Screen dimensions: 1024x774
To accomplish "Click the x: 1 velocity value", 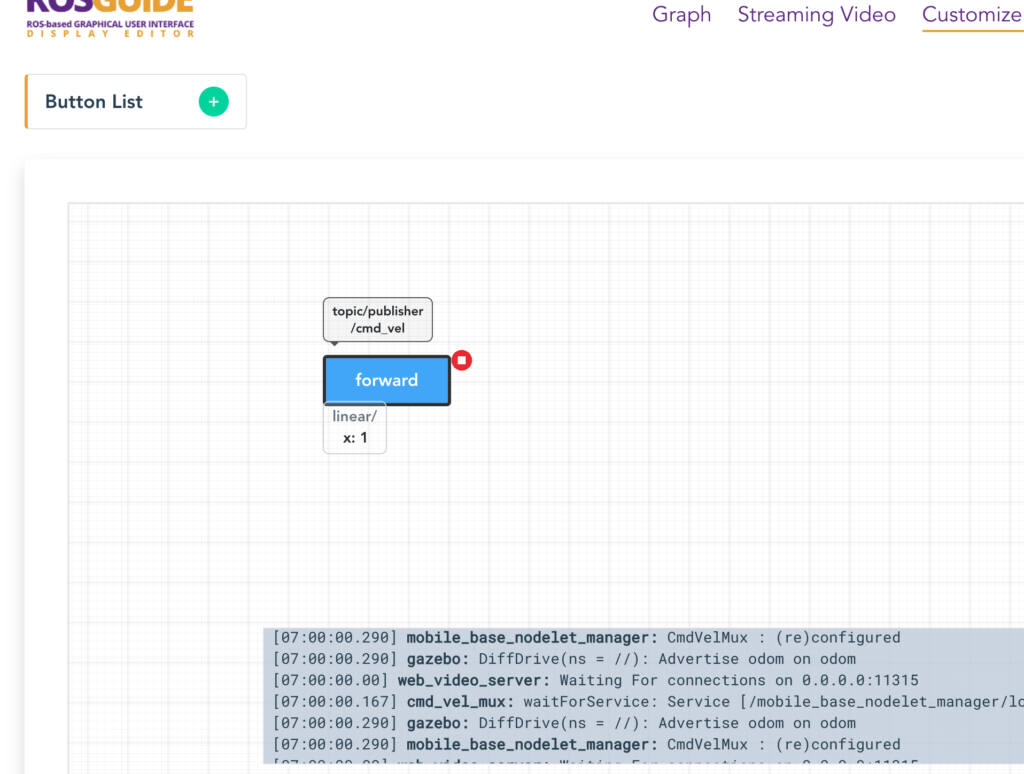I will 354,438.
